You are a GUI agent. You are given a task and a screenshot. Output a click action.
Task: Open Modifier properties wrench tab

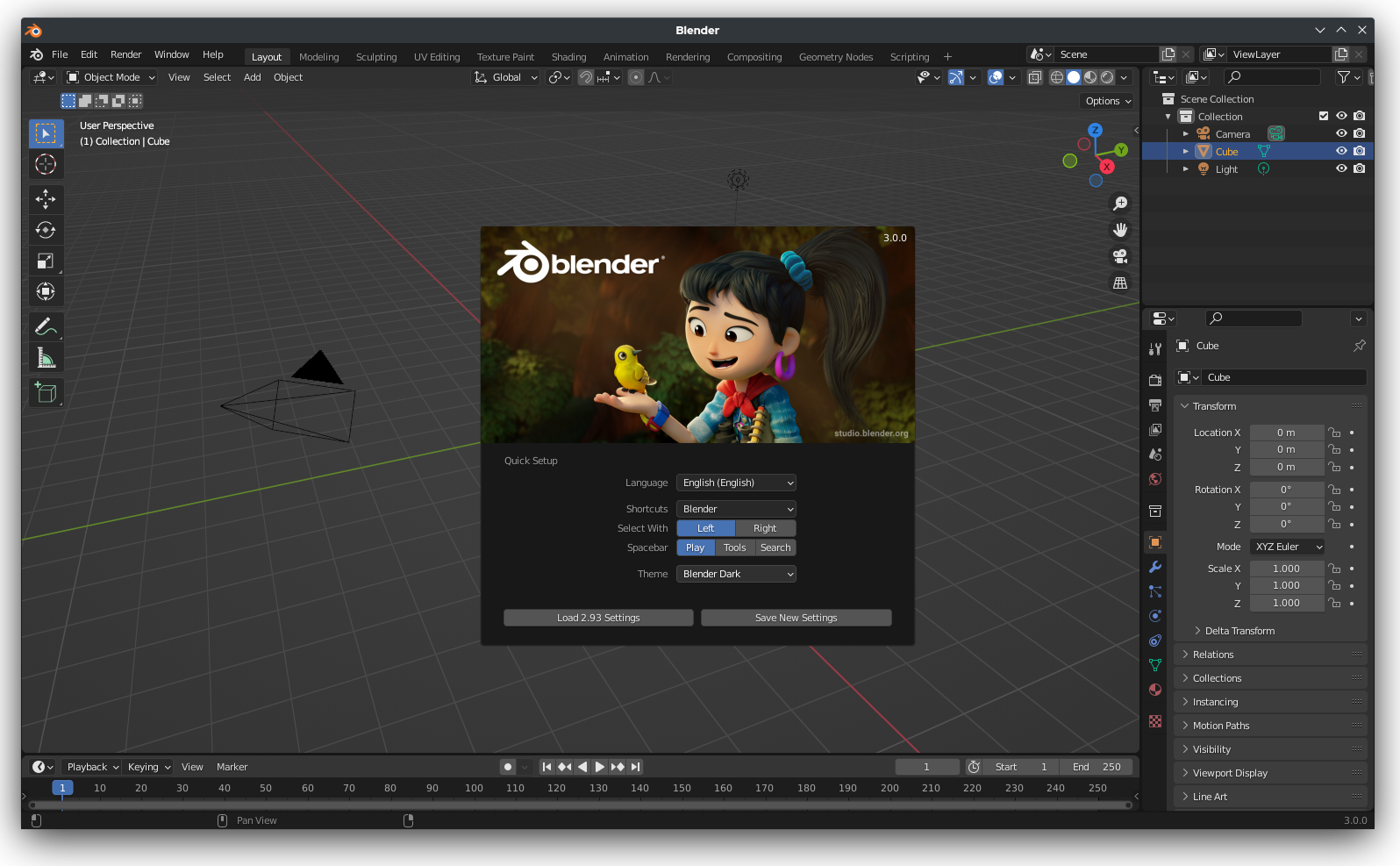[1155, 567]
